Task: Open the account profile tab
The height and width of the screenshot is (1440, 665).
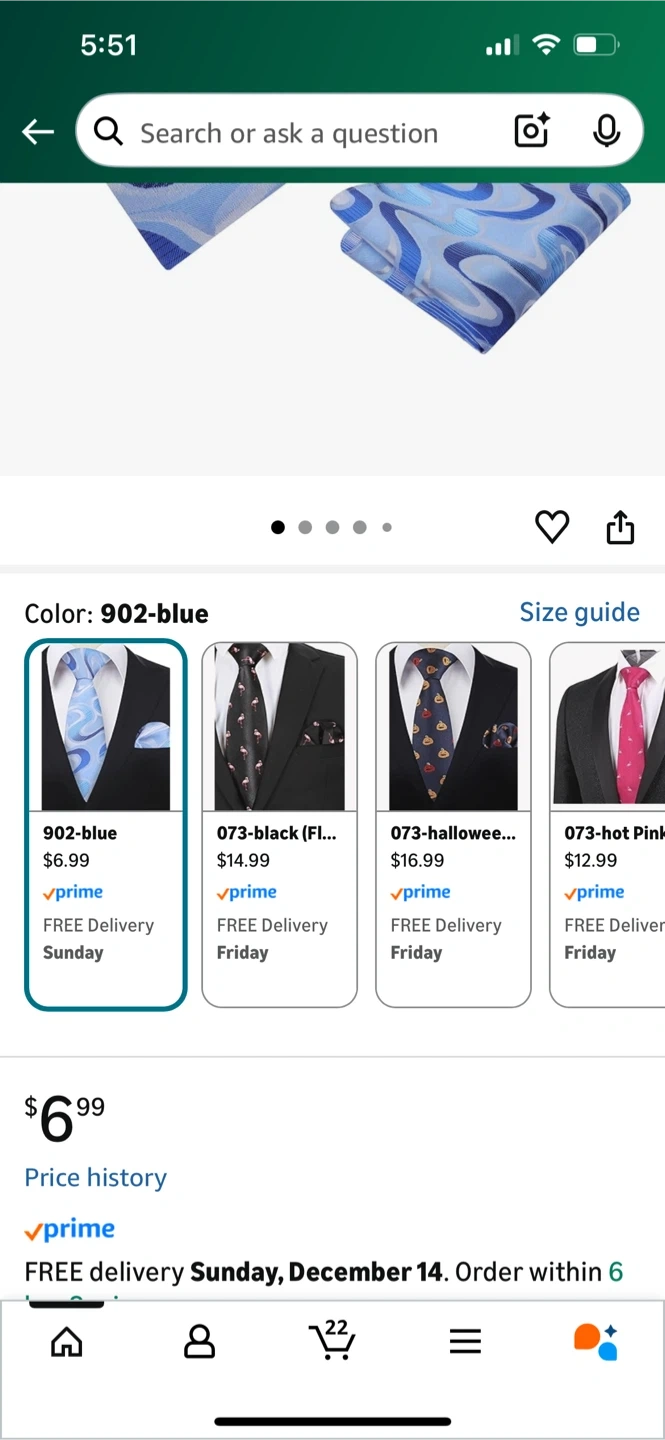Action: click(200, 1342)
